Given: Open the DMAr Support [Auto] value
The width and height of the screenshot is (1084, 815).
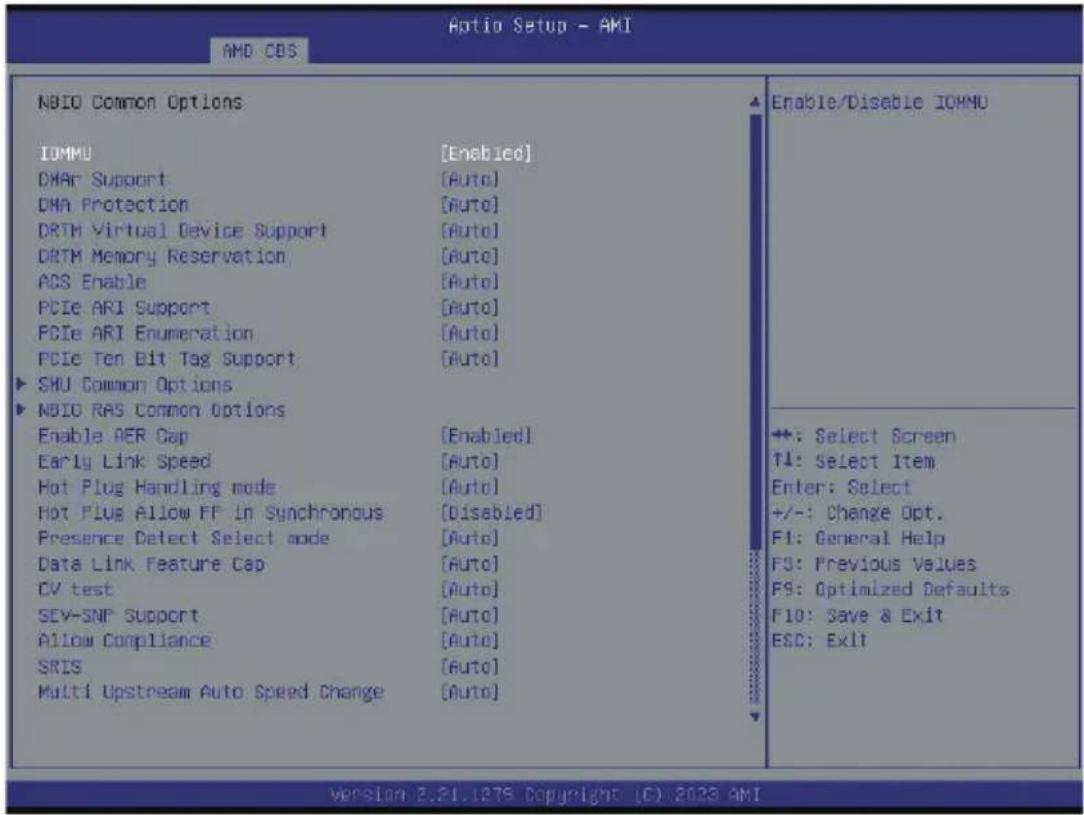Looking at the screenshot, I should 469,179.
